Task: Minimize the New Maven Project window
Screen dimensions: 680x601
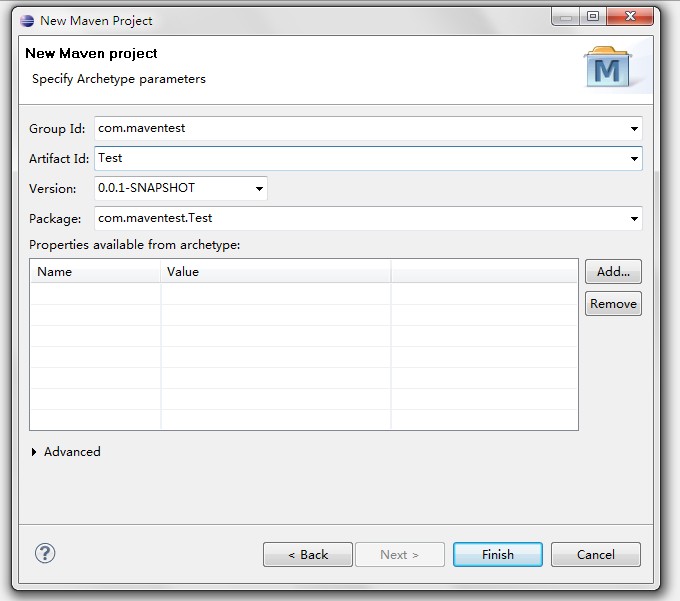Action: click(566, 16)
